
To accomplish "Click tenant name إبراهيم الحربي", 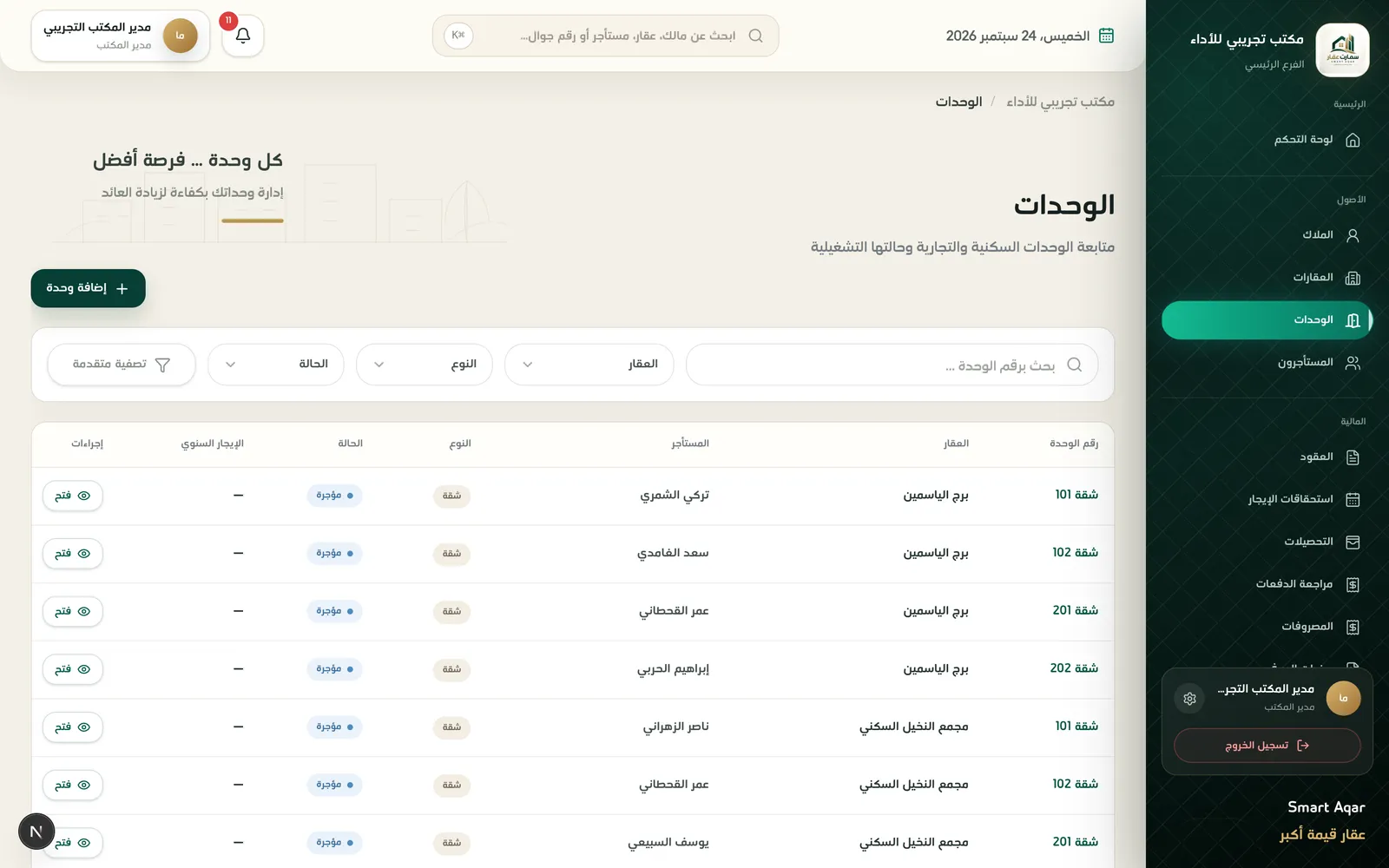I will tap(674, 669).
